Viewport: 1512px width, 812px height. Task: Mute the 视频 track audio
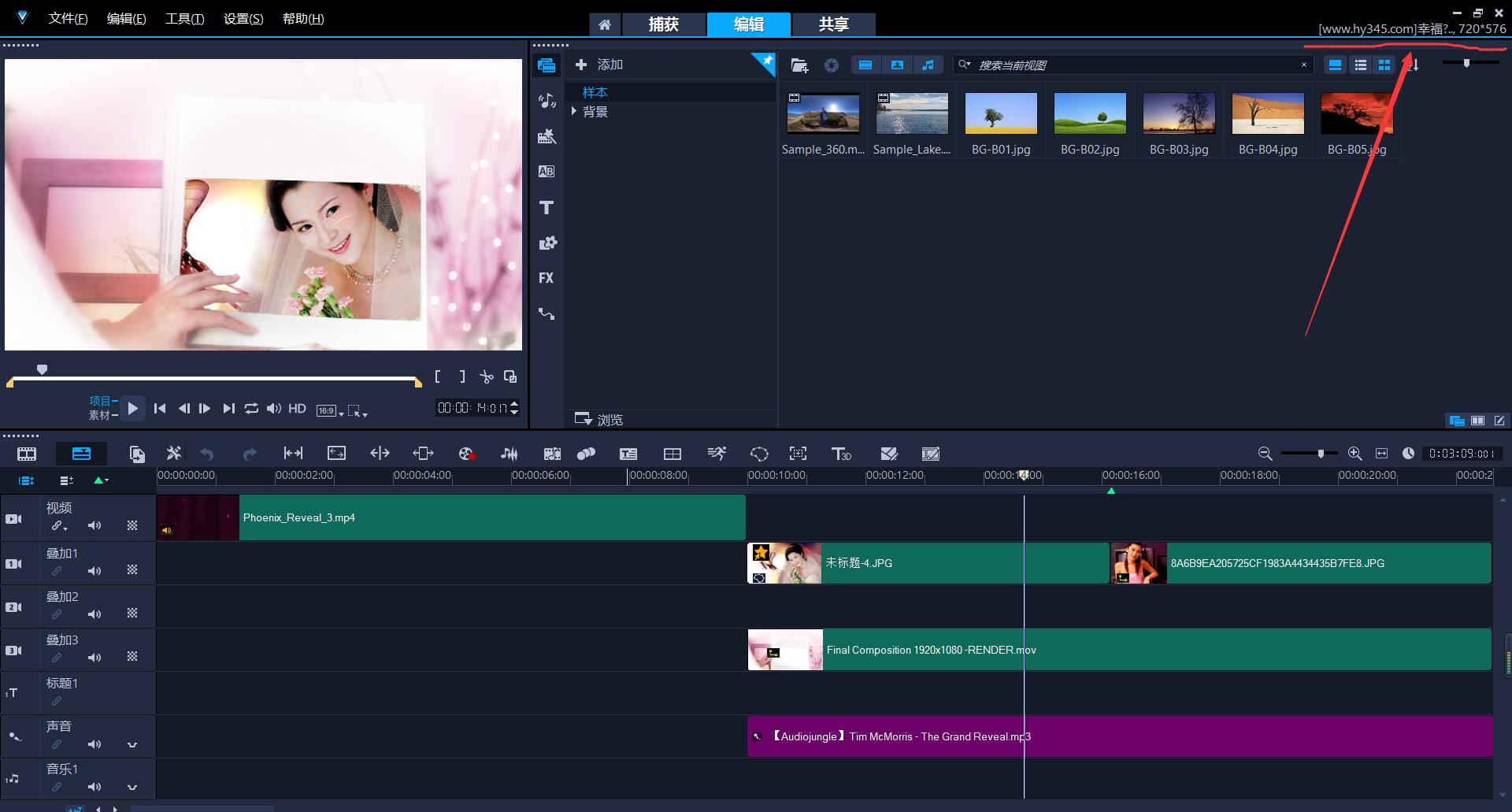pyautogui.click(x=94, y=525)
